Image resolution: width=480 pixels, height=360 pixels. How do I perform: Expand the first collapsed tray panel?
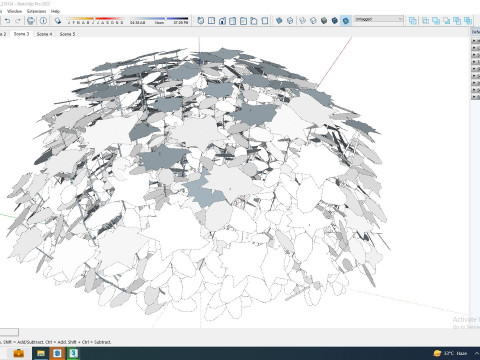click(x=475, y=41)
